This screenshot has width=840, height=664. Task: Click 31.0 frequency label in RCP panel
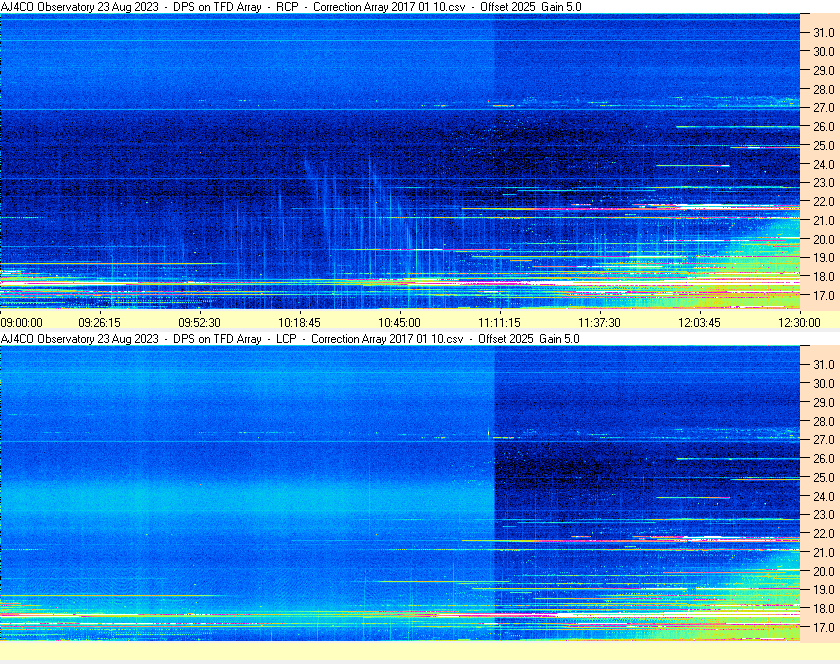point(823,32)
